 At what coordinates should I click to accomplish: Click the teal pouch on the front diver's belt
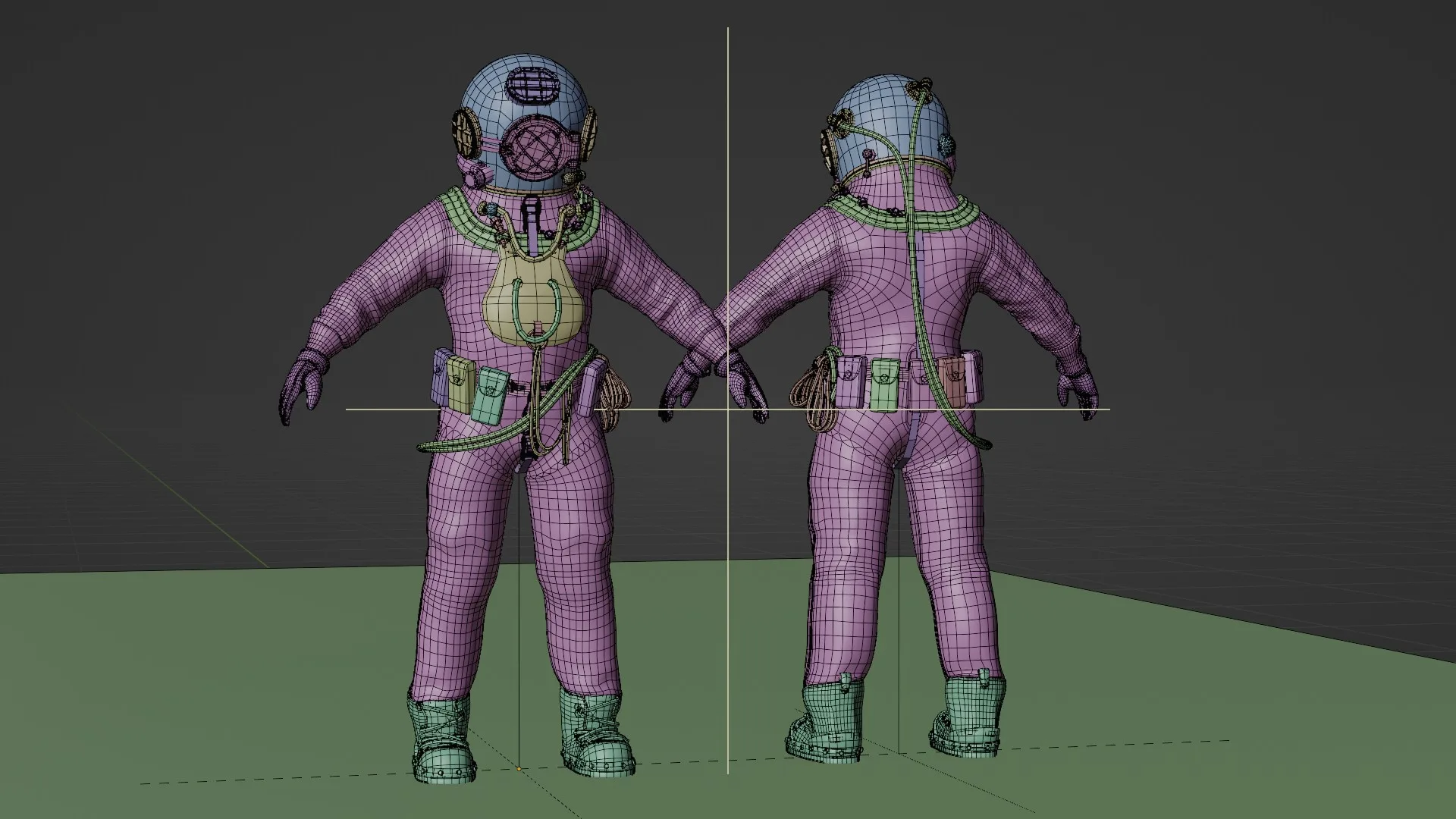pos(491,395)
